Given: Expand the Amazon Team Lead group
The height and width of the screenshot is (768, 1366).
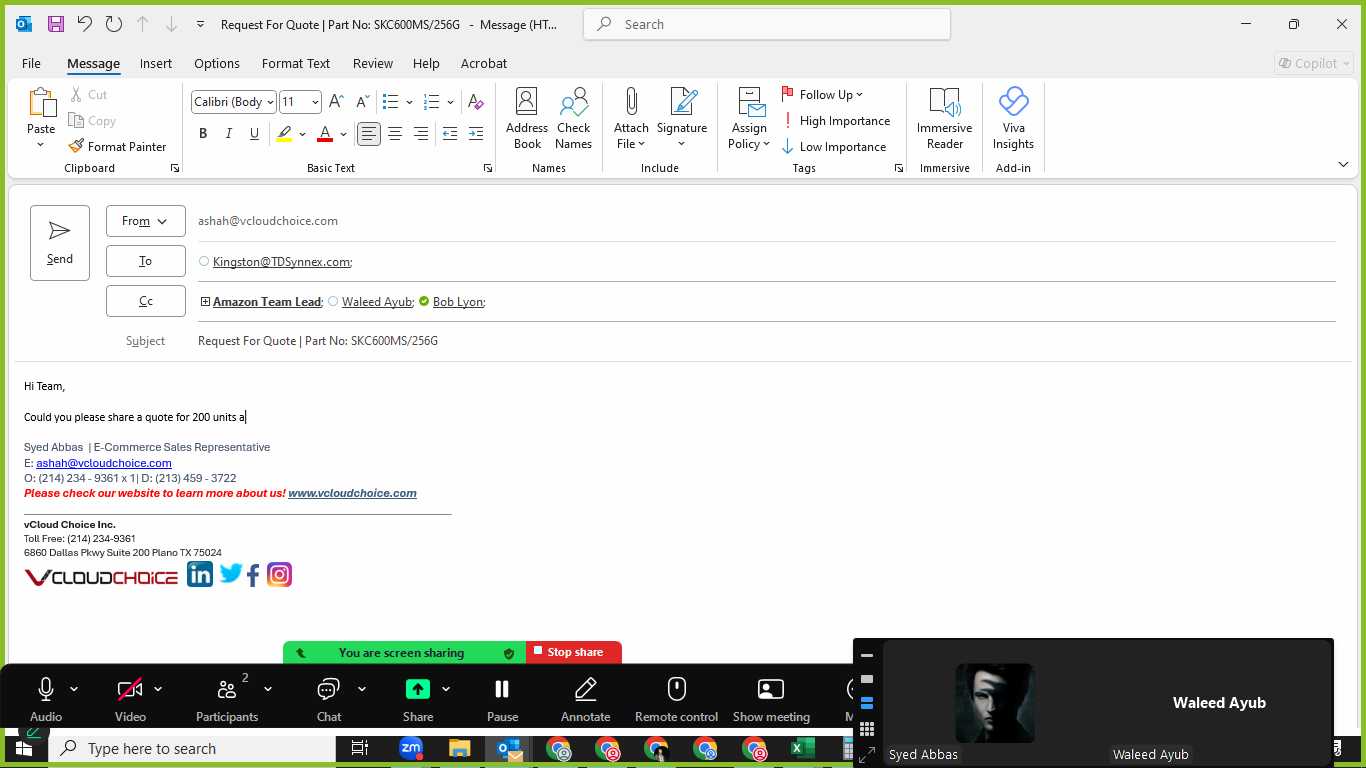Looking at the screenshot, I should point(205,302).
